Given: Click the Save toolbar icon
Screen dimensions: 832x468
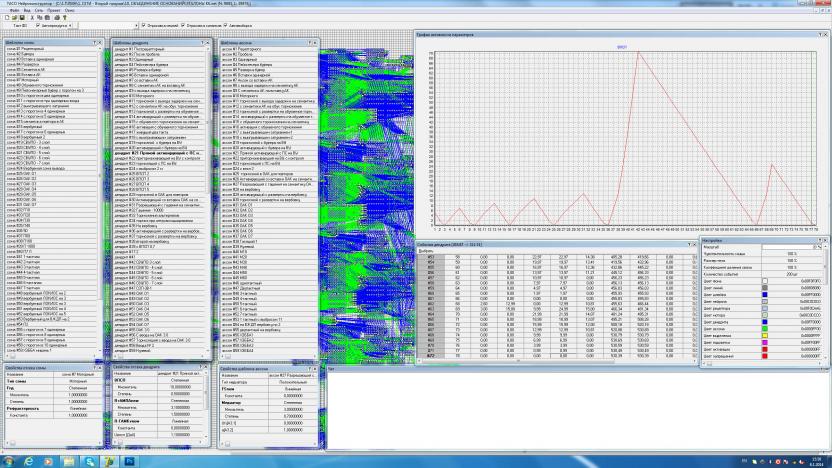Looking at the screenshot, I should pos(19,17).
